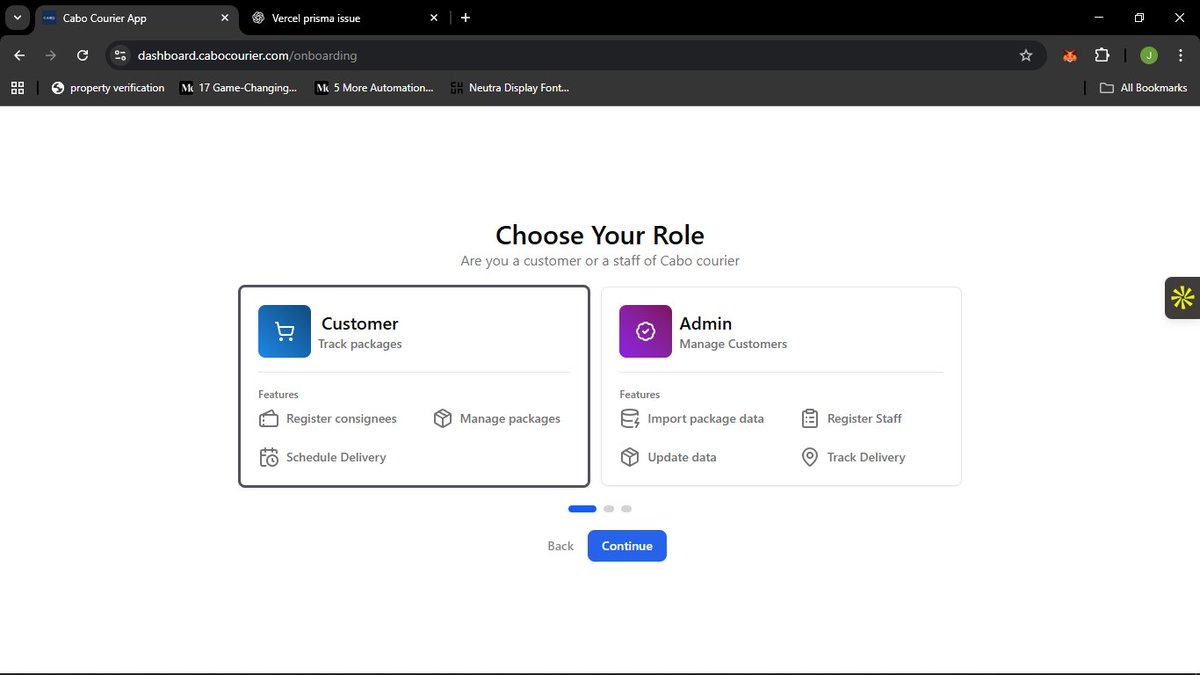Click the Update data box icon
Image resolution: width=1200 pixels, height=675 pixels.
click(630, 457)
